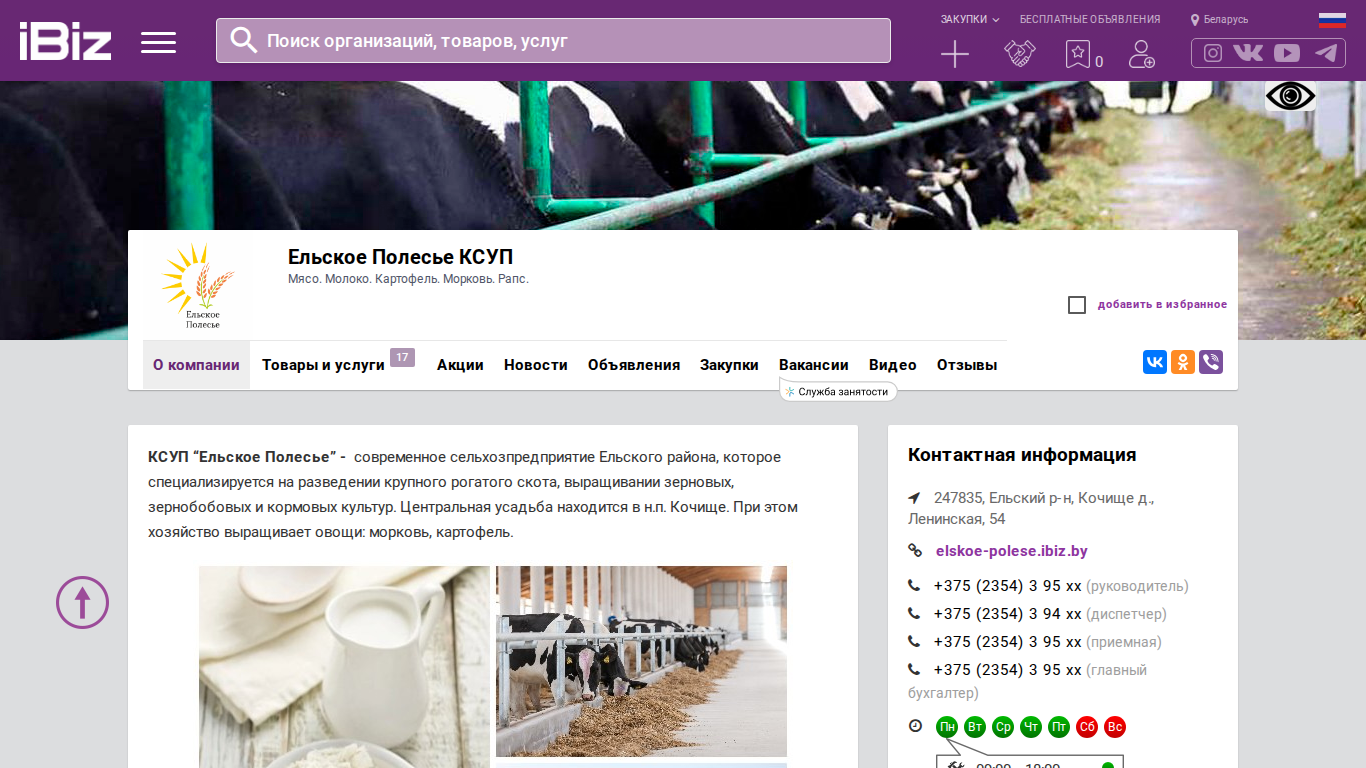
Task: Switch language with the Russian flag
Action: [1332, 19]
